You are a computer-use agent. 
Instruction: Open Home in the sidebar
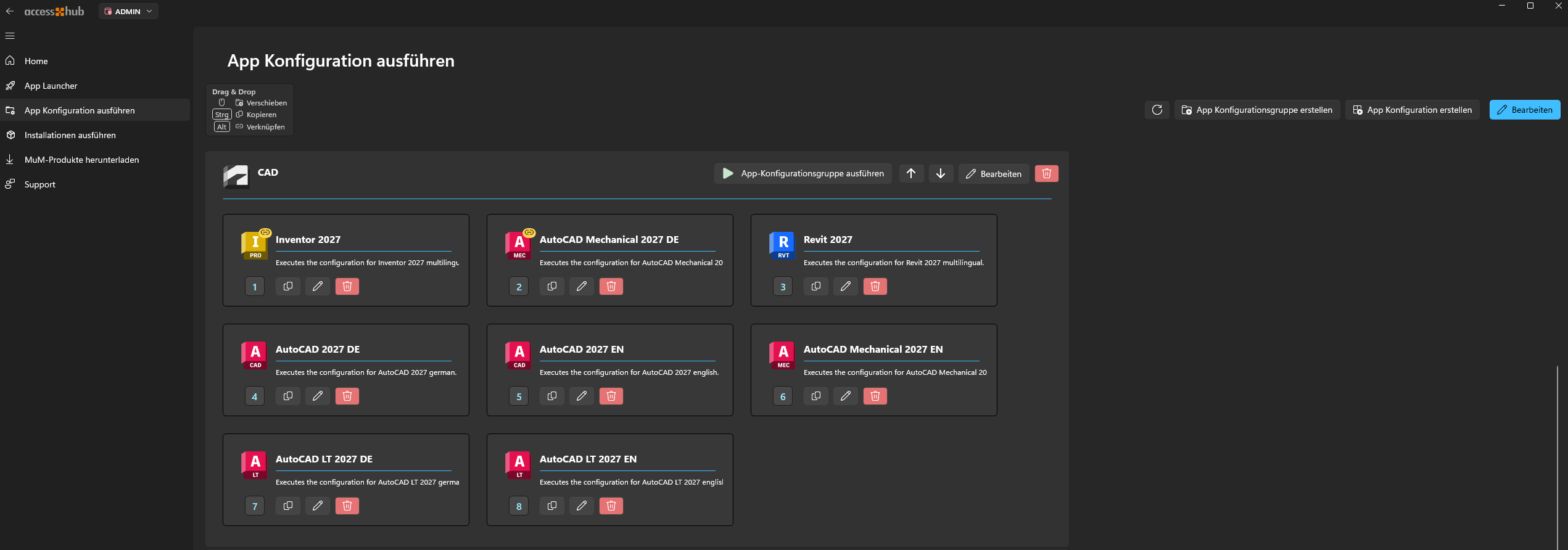[x=96, y=61]
